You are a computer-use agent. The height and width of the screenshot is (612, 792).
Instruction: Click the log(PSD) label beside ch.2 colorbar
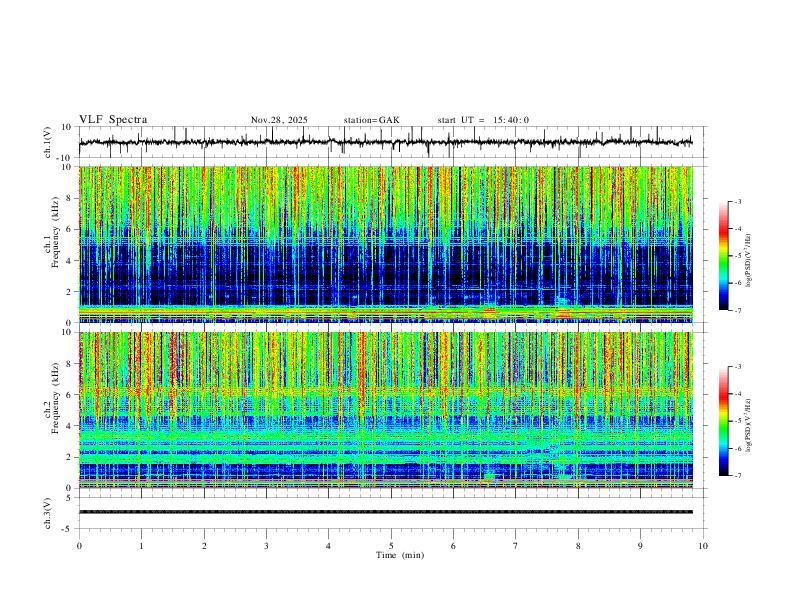click(x=749, y=425)
